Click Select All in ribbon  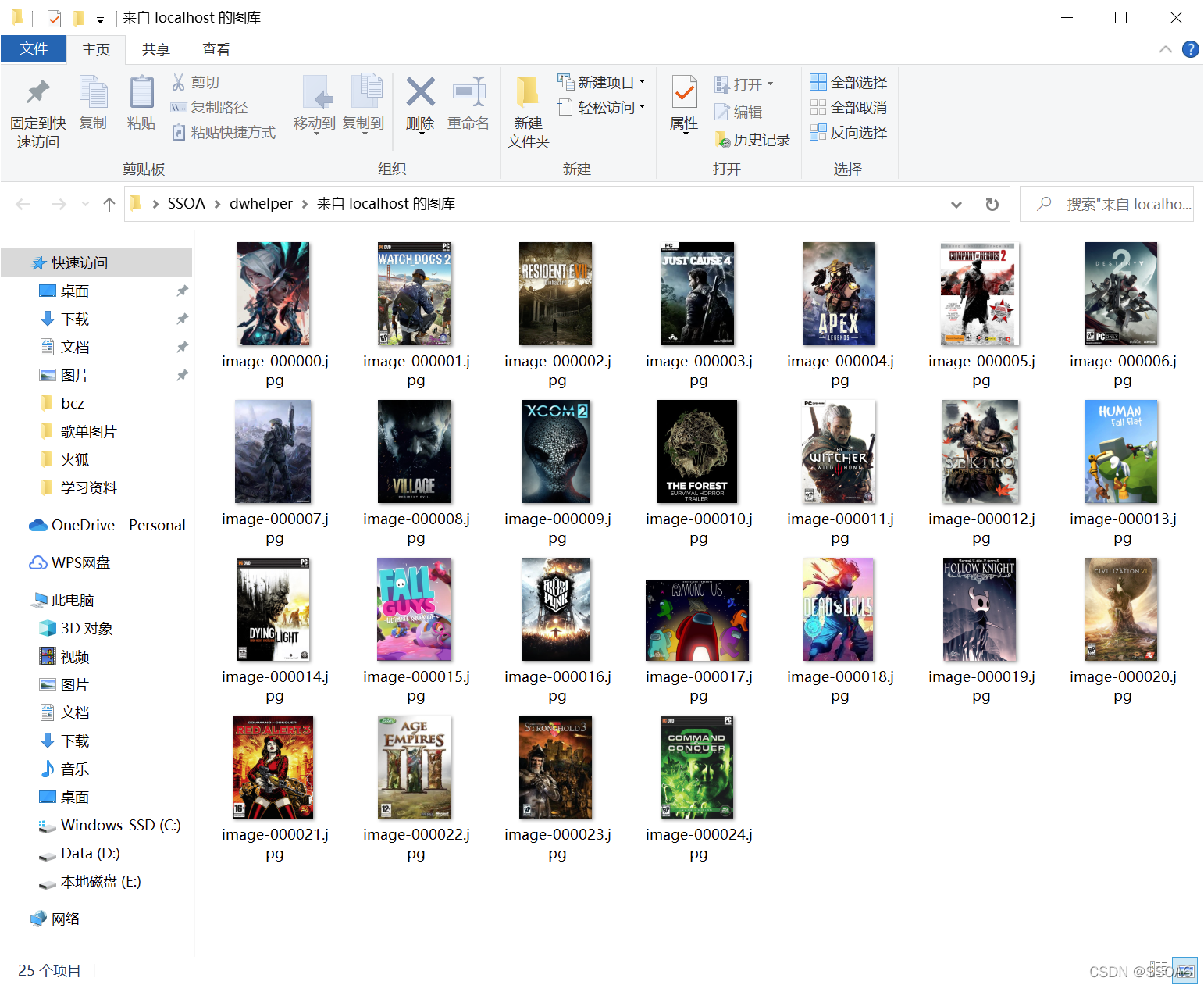849,82
